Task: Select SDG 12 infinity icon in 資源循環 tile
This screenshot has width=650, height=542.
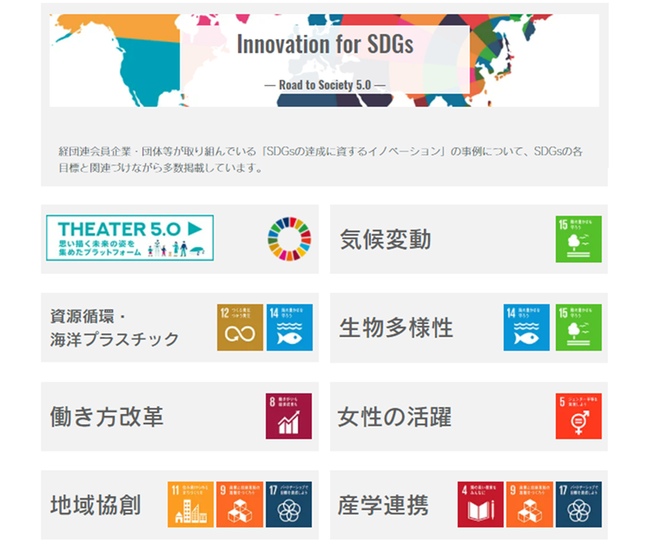Action: point(240,327)
